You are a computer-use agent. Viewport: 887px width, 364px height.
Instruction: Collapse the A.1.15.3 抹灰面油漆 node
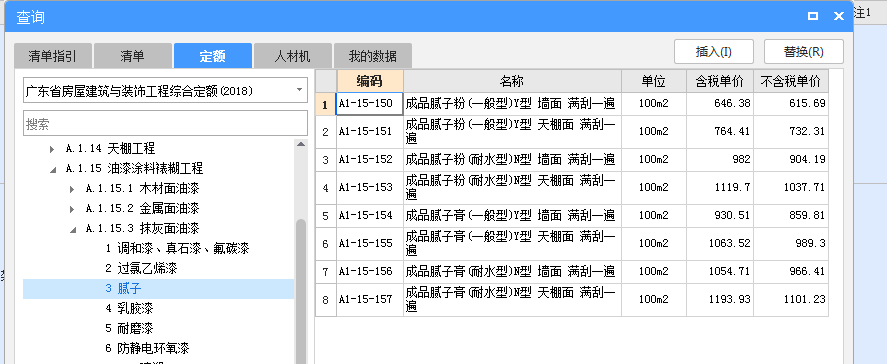pyautogui.click(x=72, y=229)
